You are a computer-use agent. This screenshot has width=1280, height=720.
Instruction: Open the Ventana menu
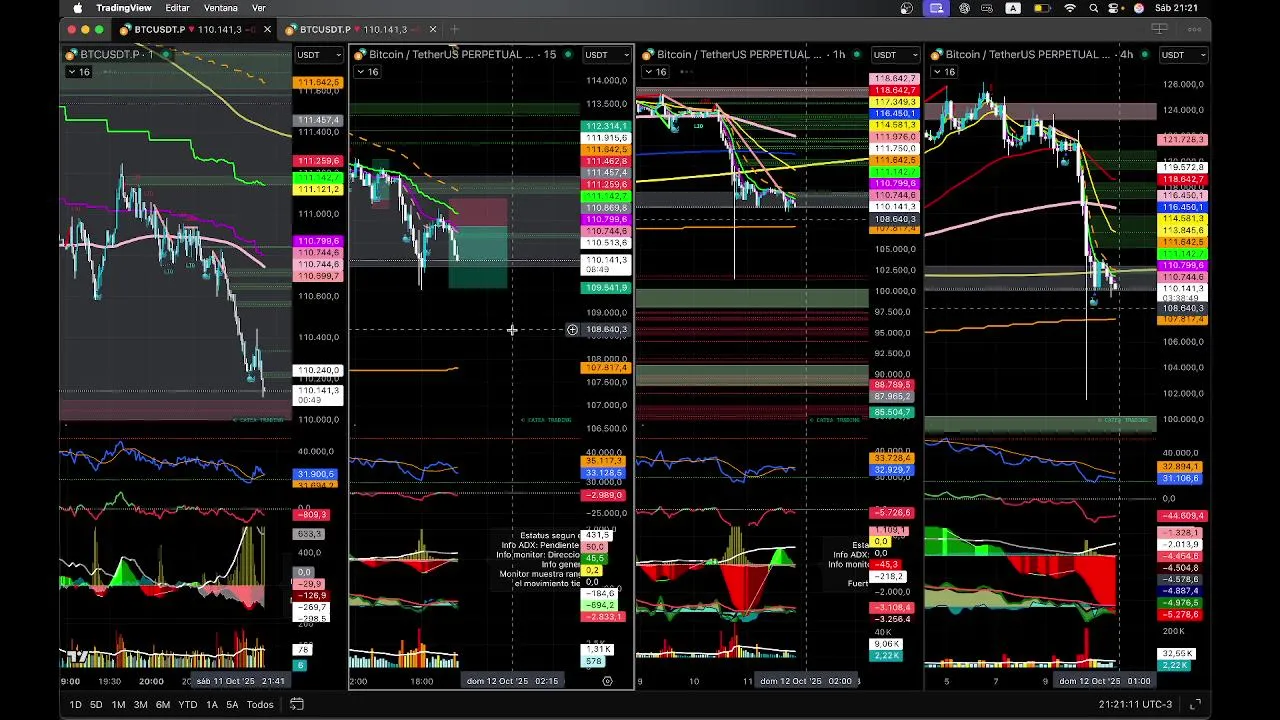click(x=221, y=8)
